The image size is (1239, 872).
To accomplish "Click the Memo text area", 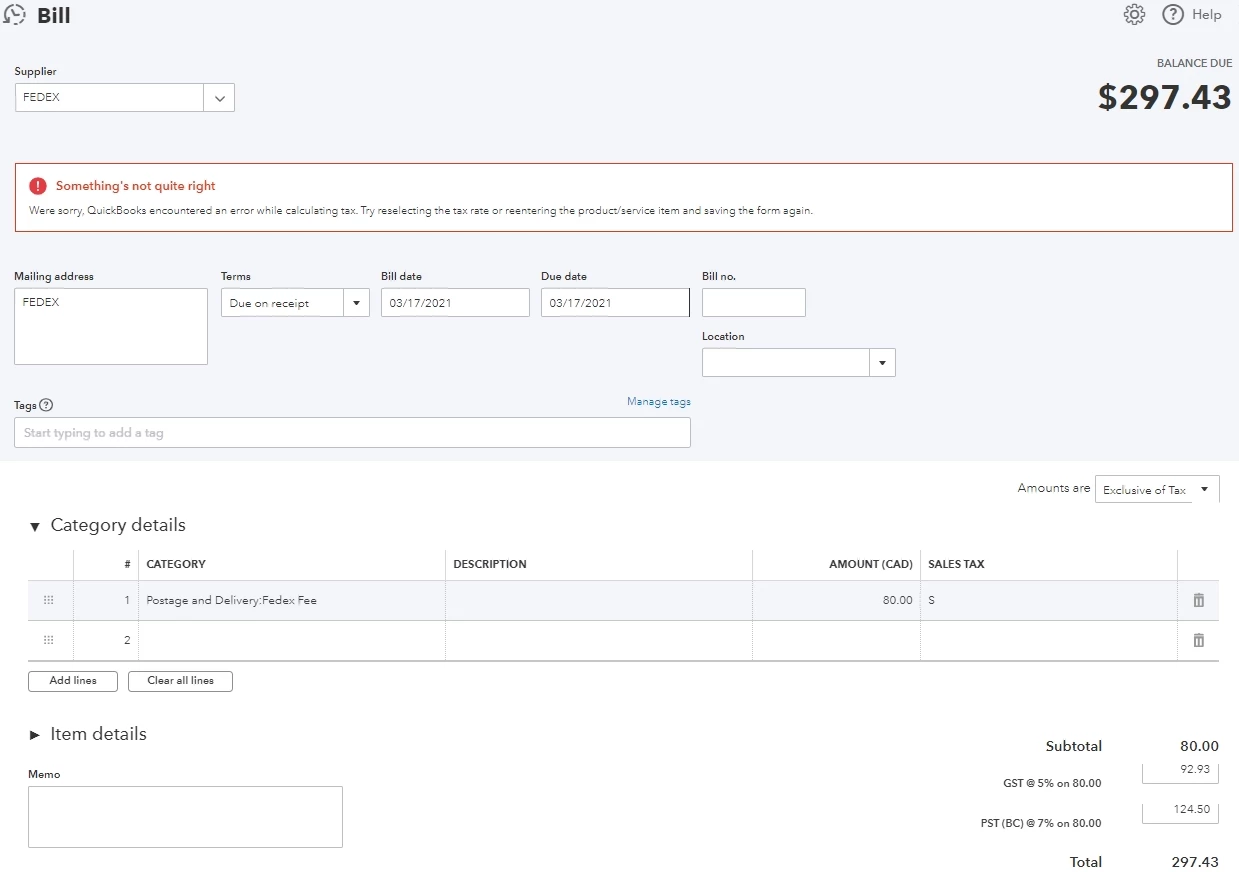I will [185, 817].
